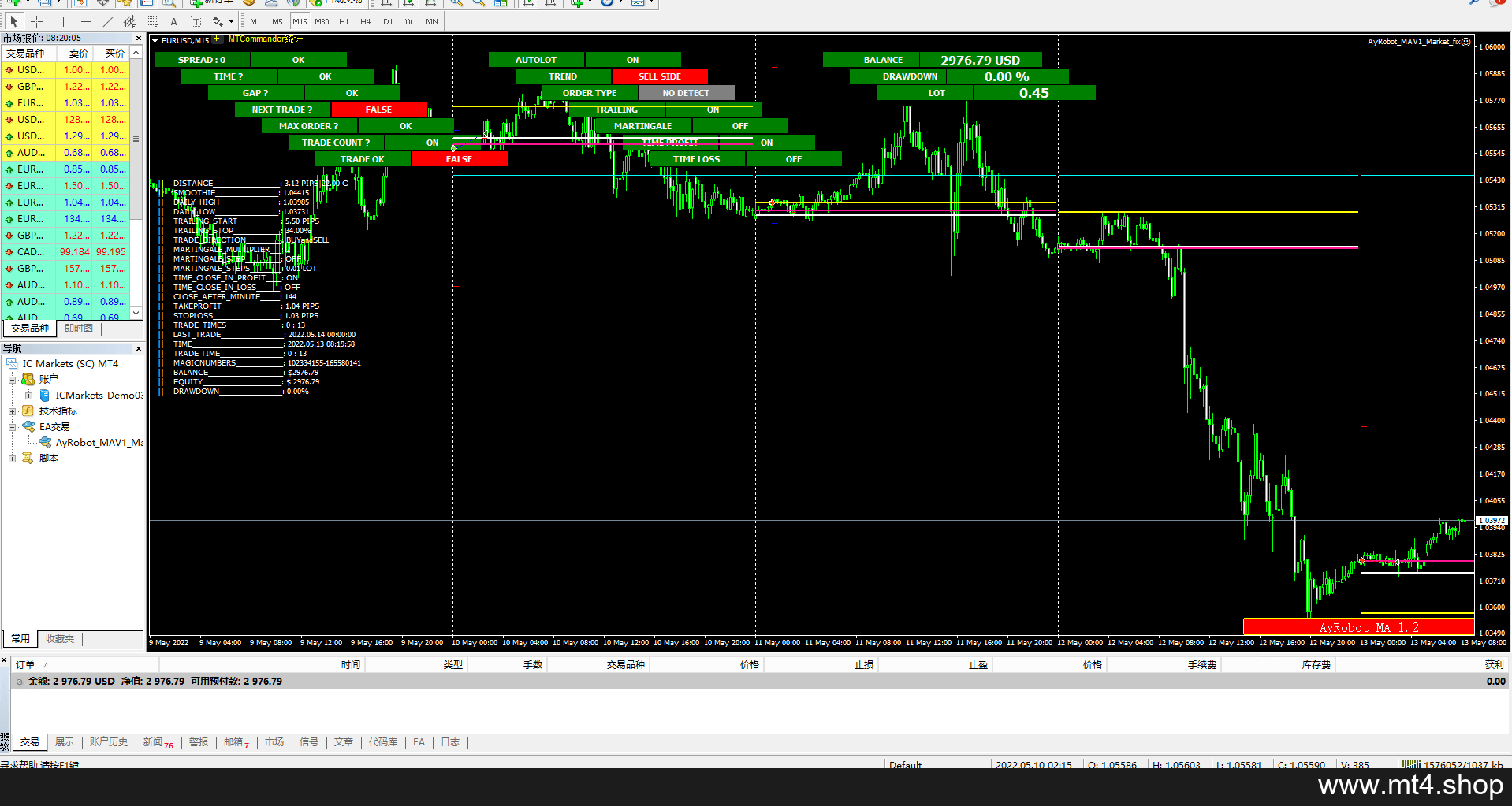This screenshot has height=806, width=1512.
Task: Select the trendline drawing tool
Action: (107, 21)
